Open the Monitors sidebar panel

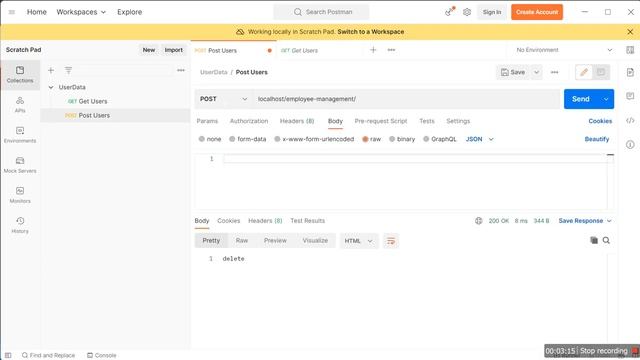(x=20, y=195)
